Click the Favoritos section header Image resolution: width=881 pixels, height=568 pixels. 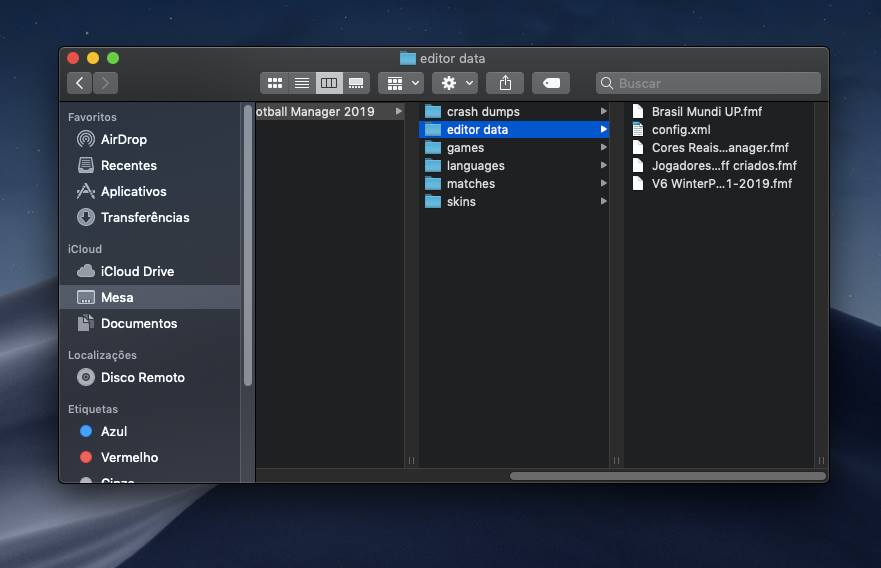(92, 117)
